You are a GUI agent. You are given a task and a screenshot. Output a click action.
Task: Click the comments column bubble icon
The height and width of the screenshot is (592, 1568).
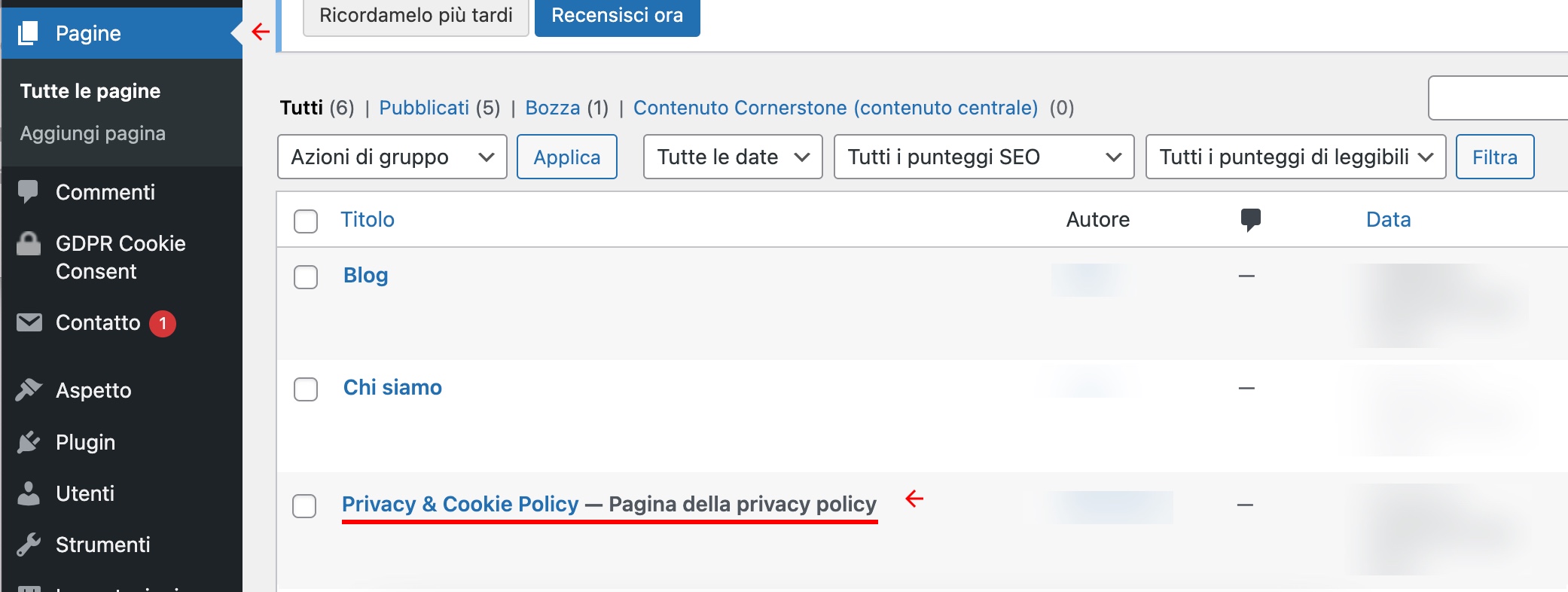tap(1250, 220)
